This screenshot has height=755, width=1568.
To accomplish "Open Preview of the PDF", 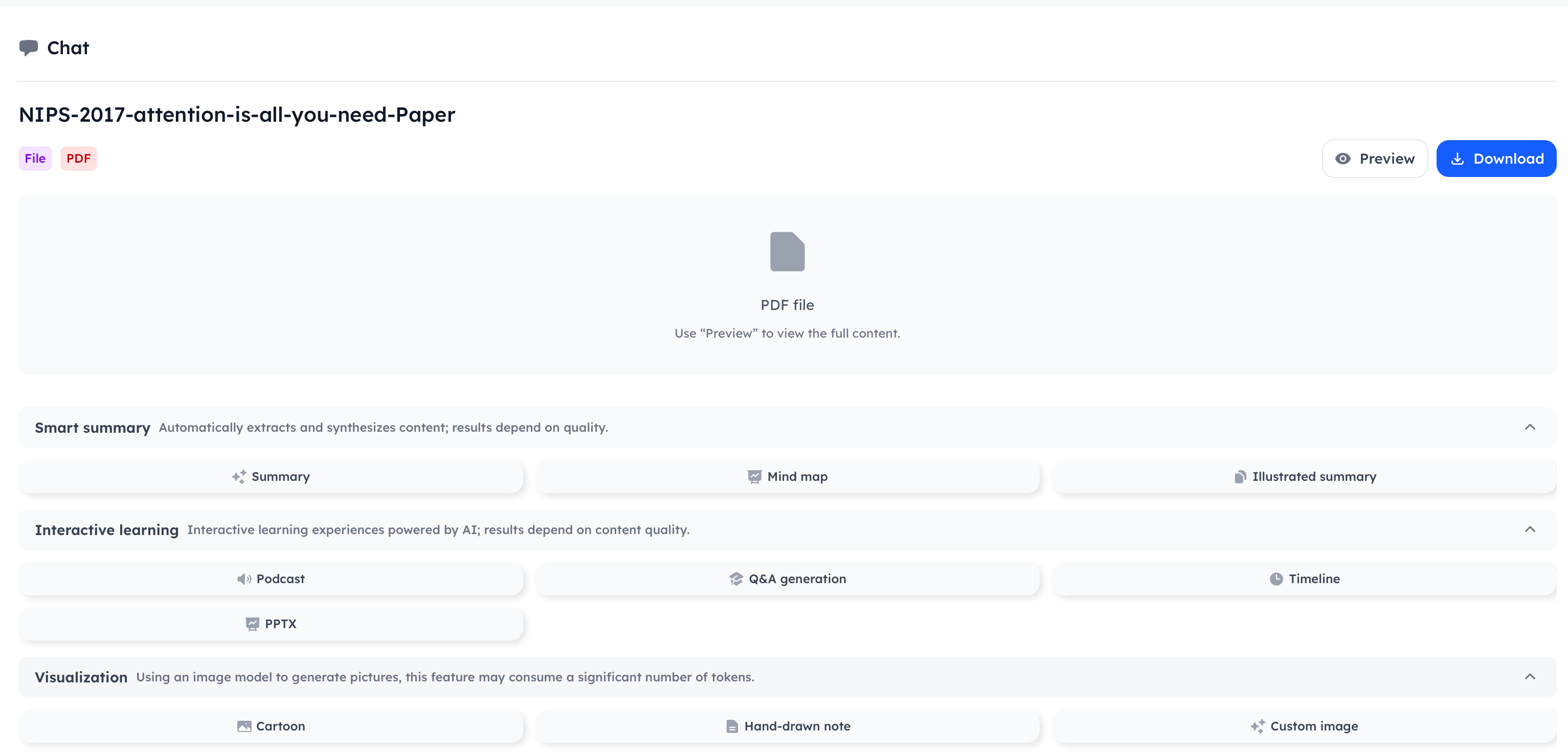I will [x=1375, y=158].
